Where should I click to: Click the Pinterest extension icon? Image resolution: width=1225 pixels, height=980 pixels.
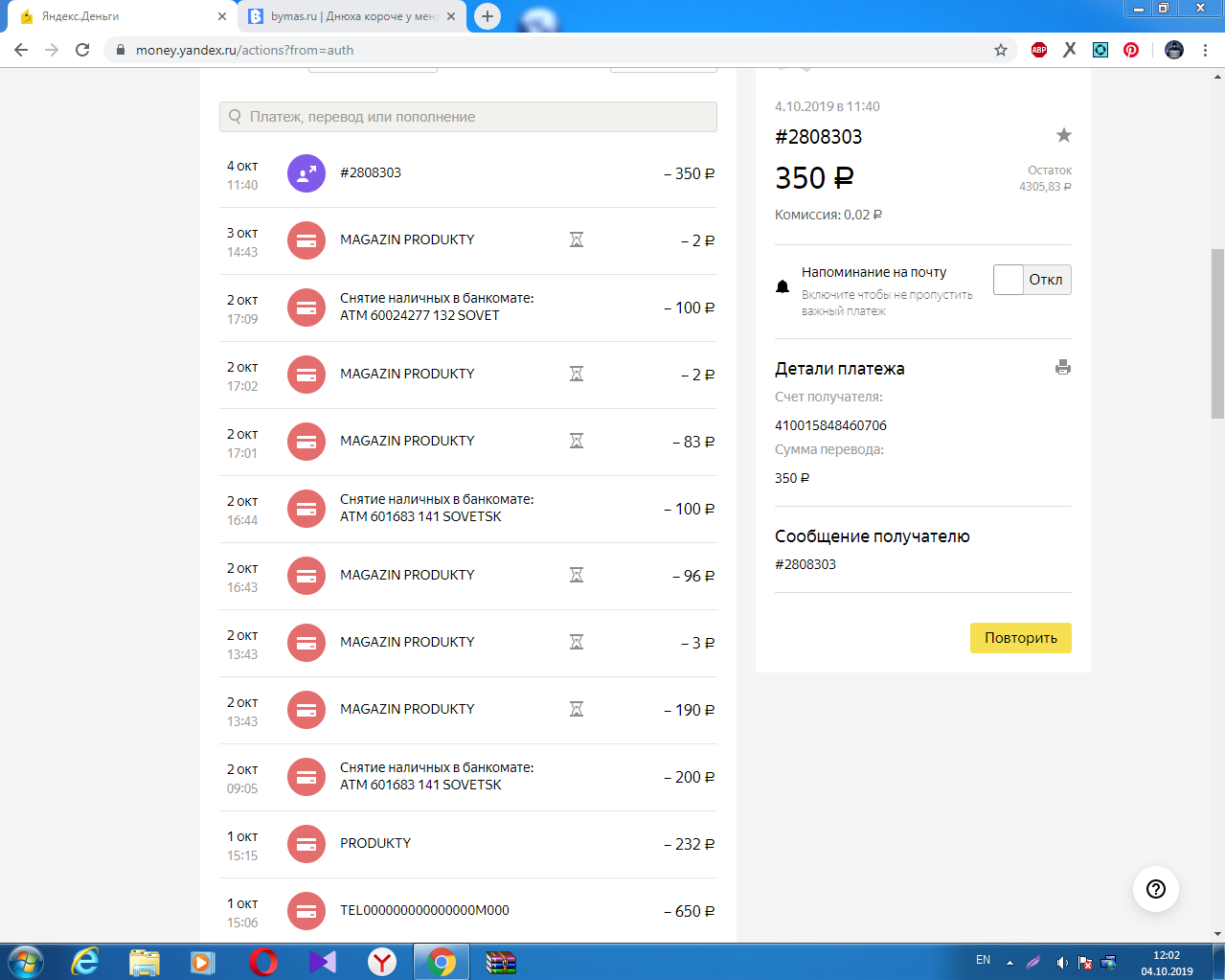[1131, 50]
